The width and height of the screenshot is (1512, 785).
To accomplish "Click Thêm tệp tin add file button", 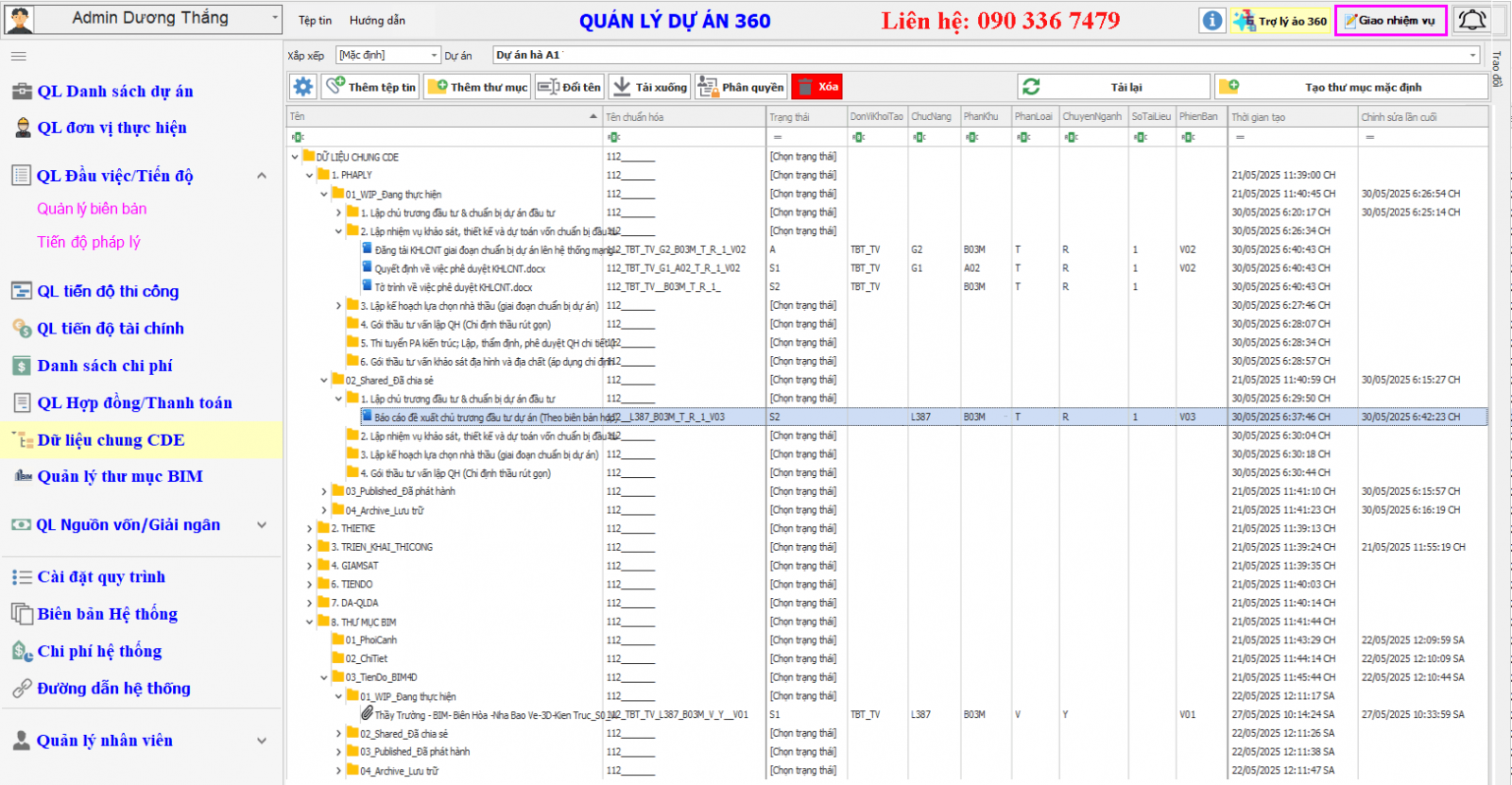I will click(371, 87).
